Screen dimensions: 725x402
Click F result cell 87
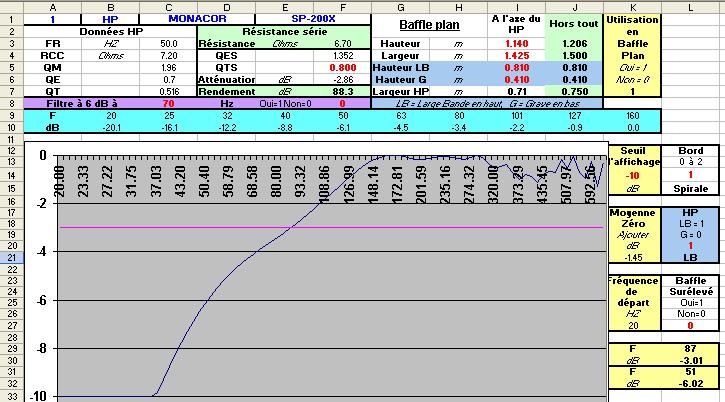click(x=690, y=349)
